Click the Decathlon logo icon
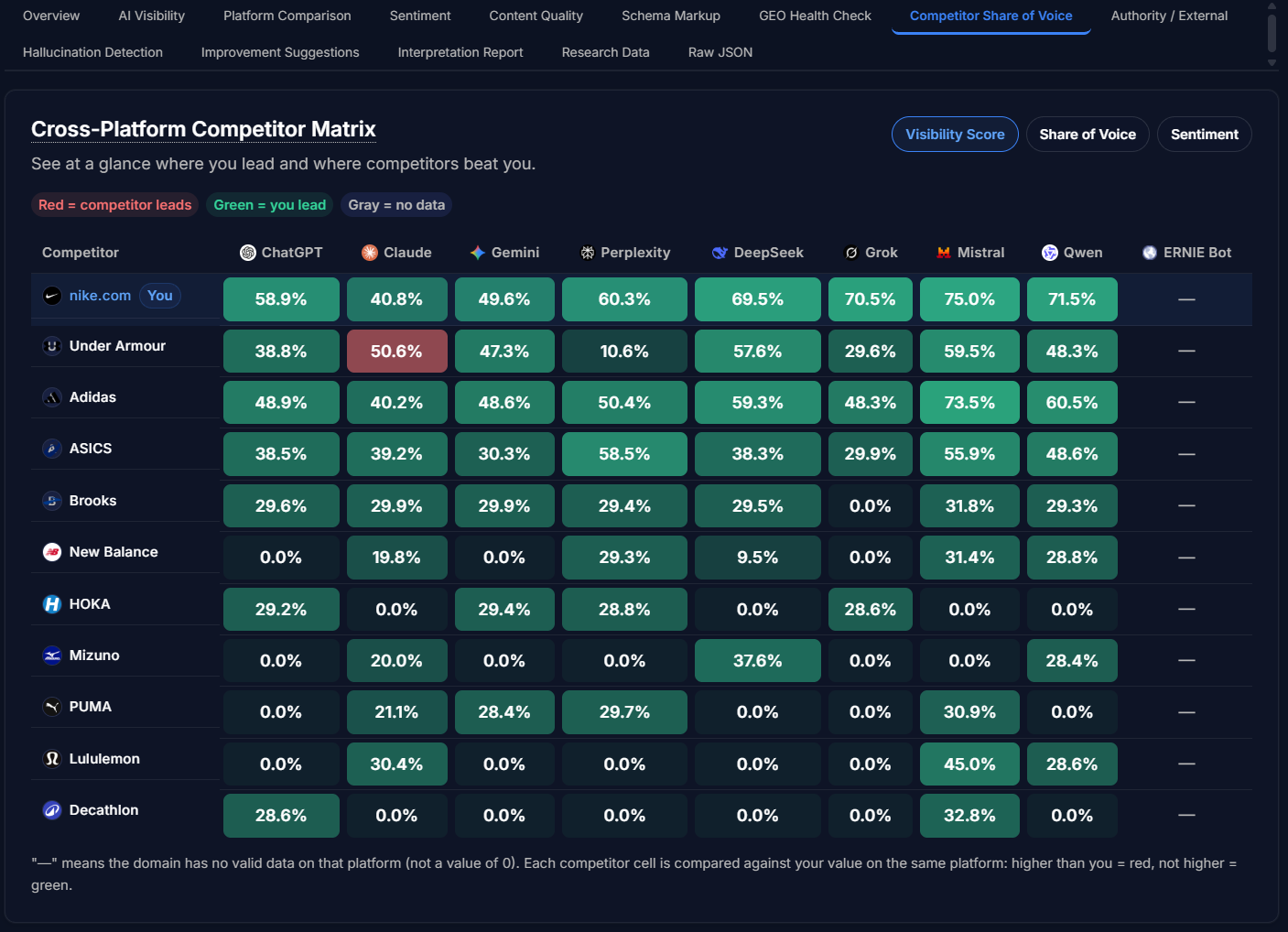 coord(52,810)
